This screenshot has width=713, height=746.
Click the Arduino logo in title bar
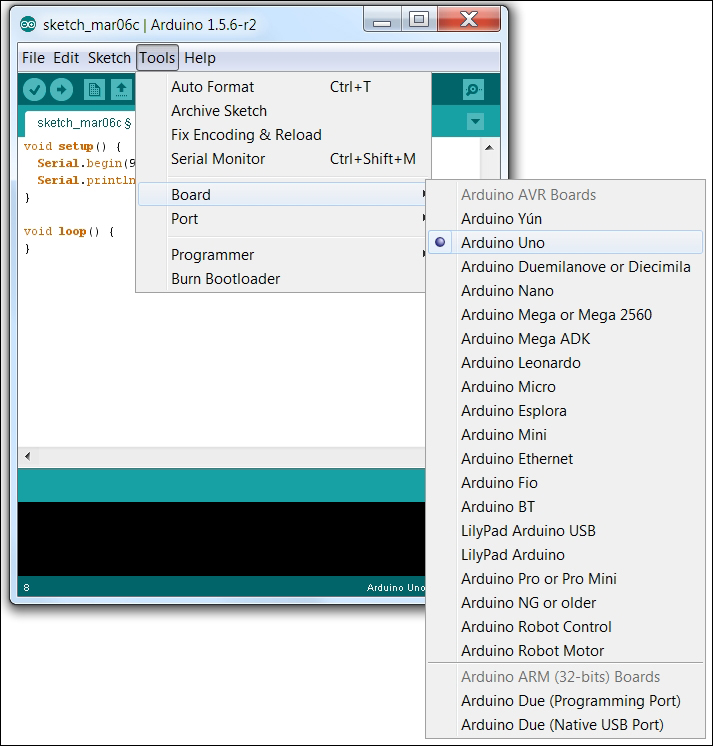(28, 24)
